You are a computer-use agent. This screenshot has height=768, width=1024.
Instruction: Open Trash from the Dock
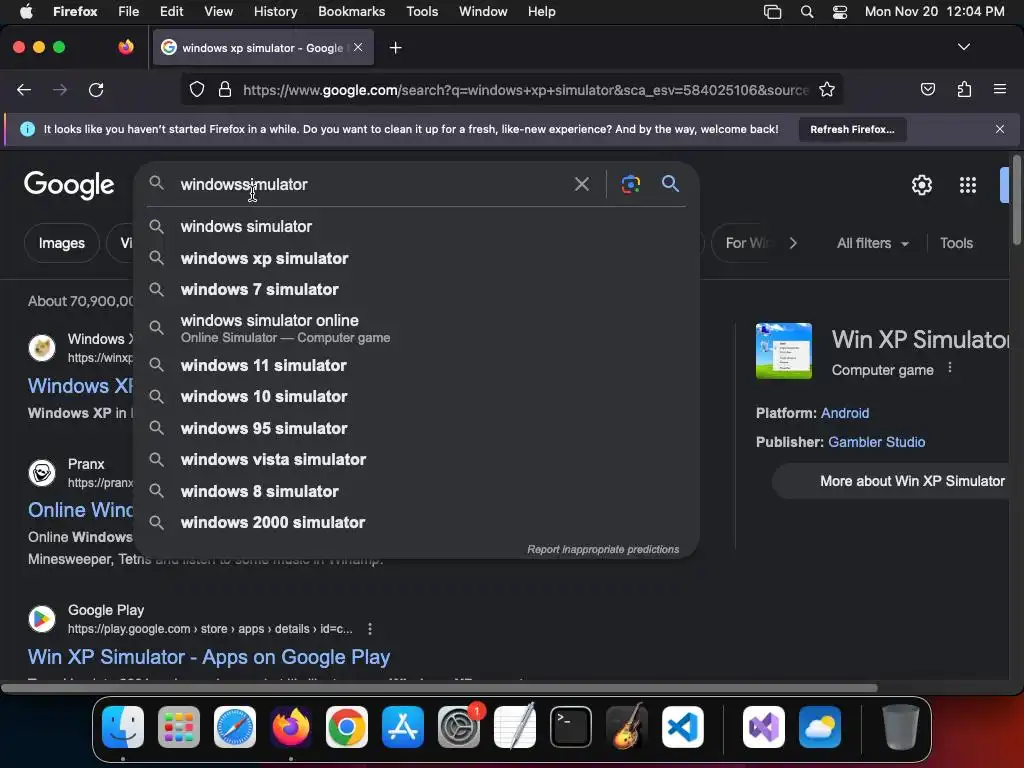[901, 727]
